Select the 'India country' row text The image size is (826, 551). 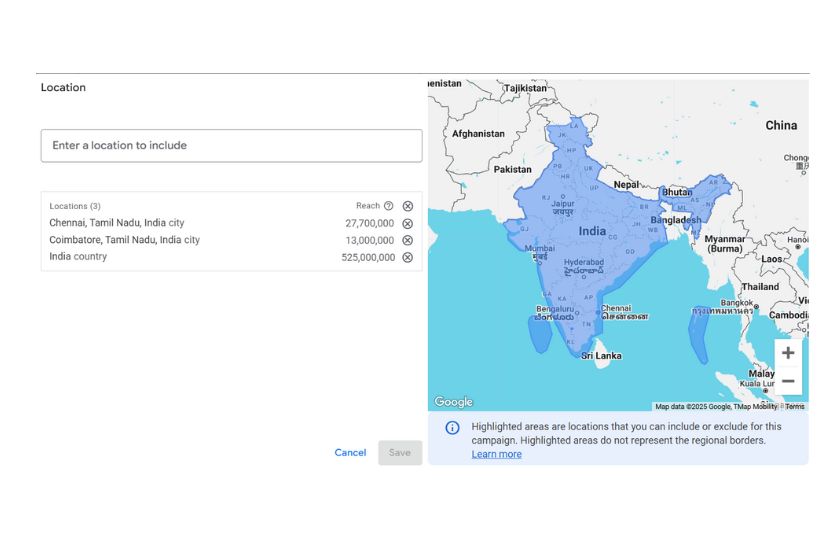(x=78, y=257)
